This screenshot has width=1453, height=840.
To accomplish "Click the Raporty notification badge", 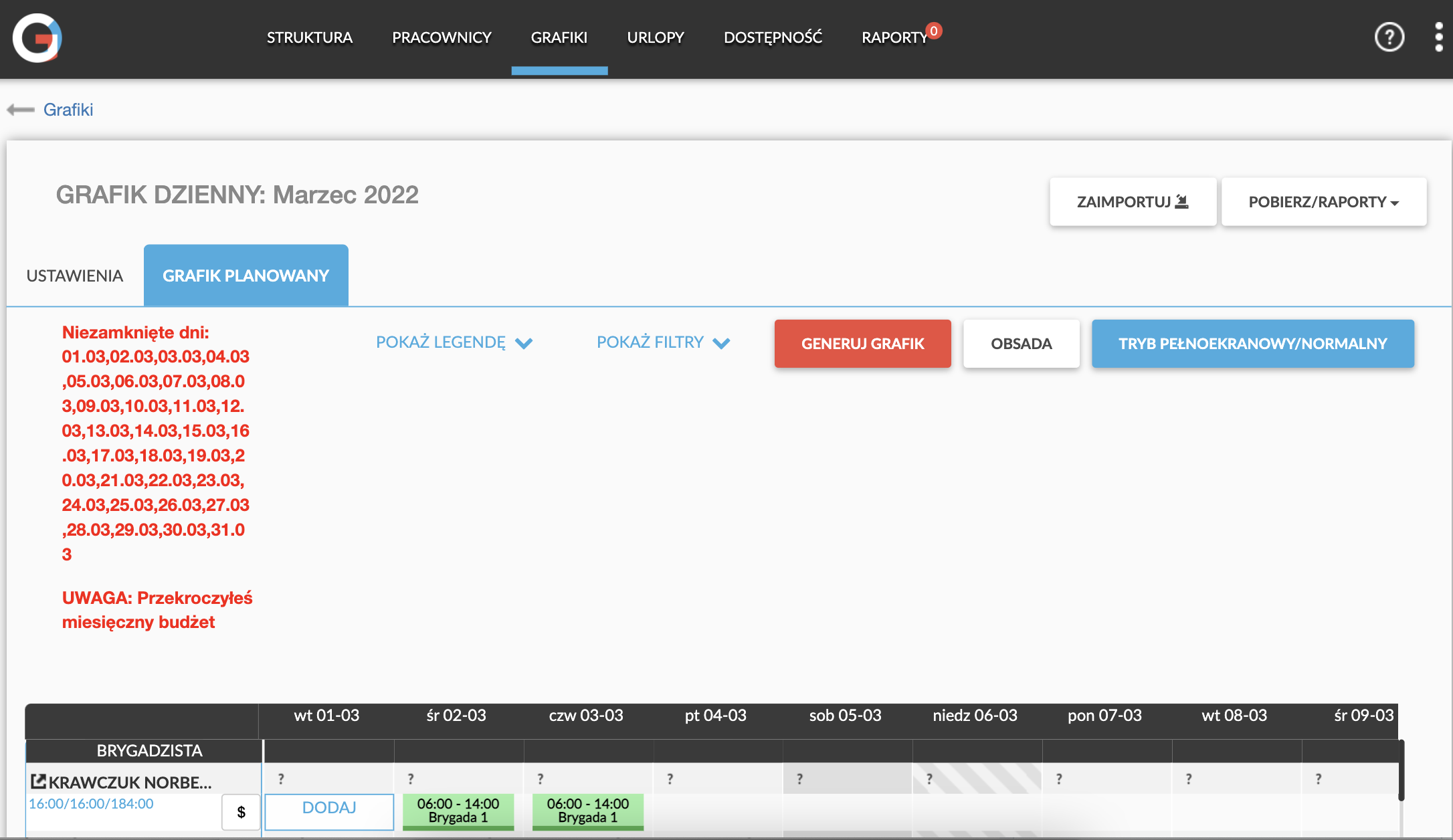I will coord(934,31).
